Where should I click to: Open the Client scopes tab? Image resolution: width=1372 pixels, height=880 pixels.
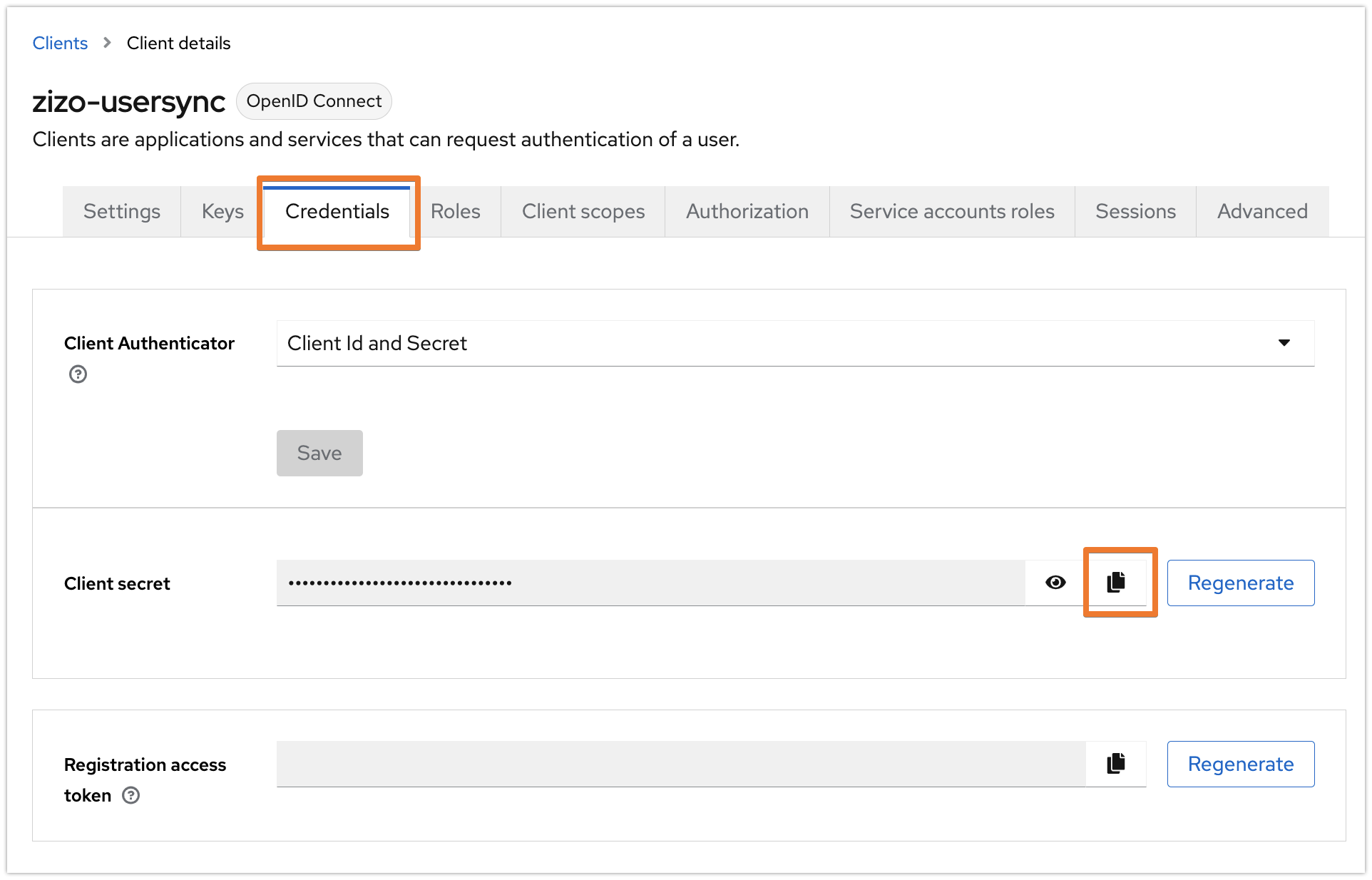[x=583, y=211]
